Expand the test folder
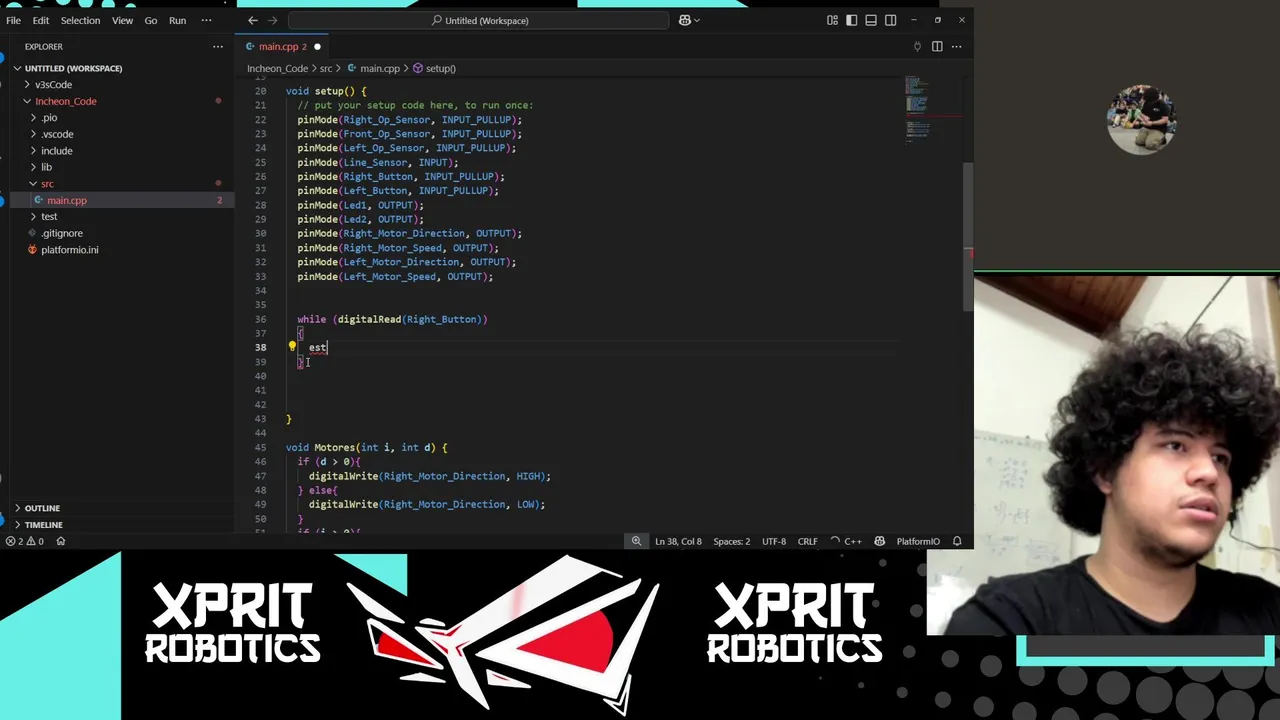This screenshot has height=720, width=1280. (x=49, y=216)
